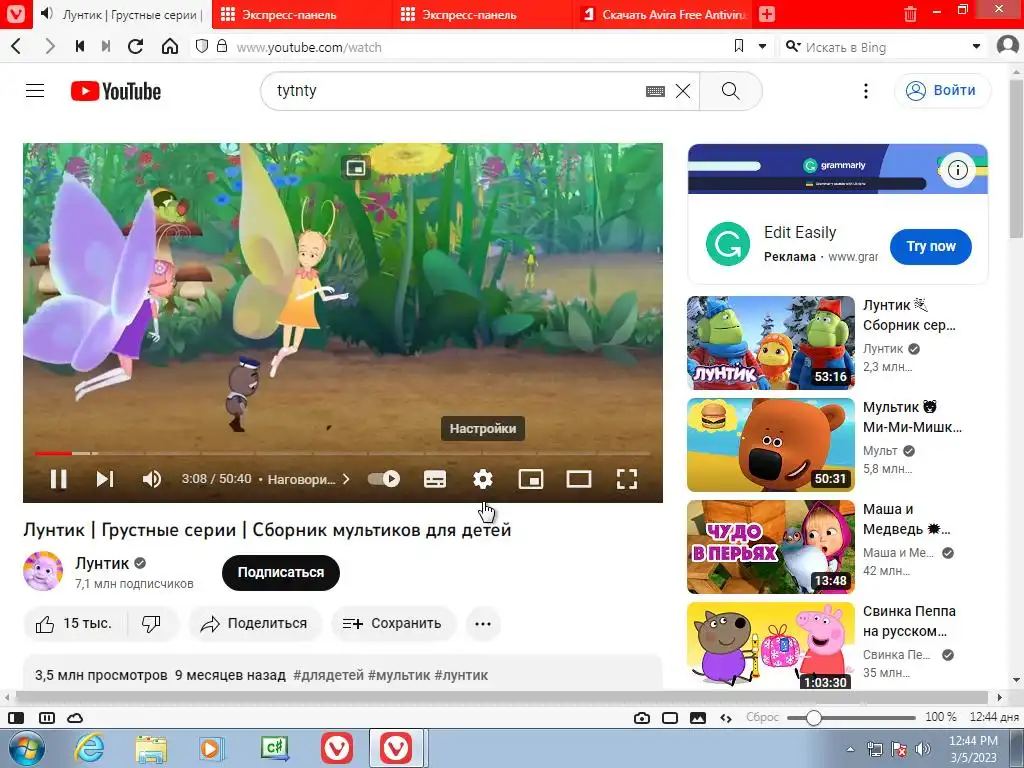Reset zoom with Сброс button
This screenshot has height=768, width=1024.
point(763,717)
